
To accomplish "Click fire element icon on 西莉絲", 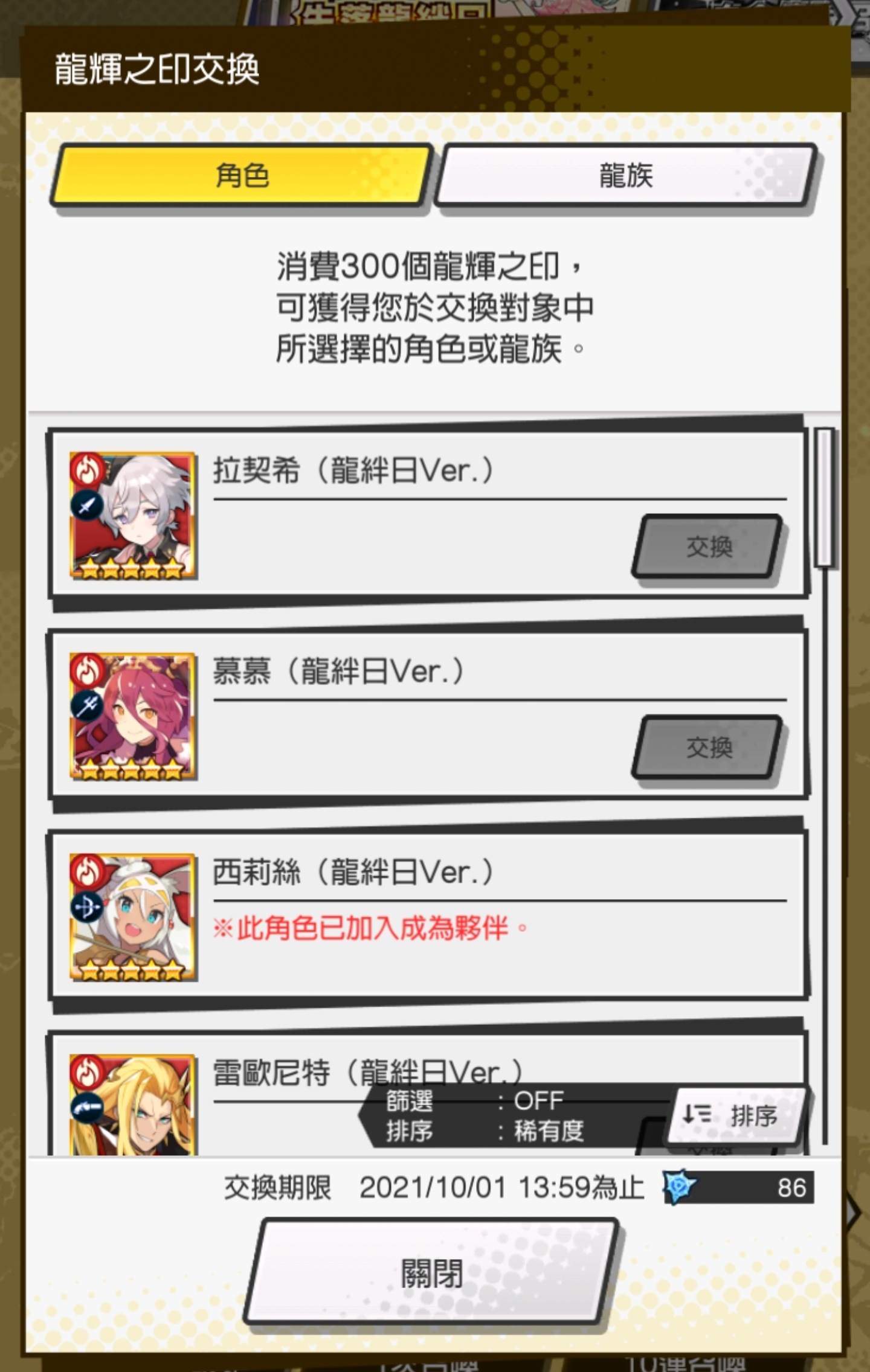I will pyautogui.click(x=87, y=871).
